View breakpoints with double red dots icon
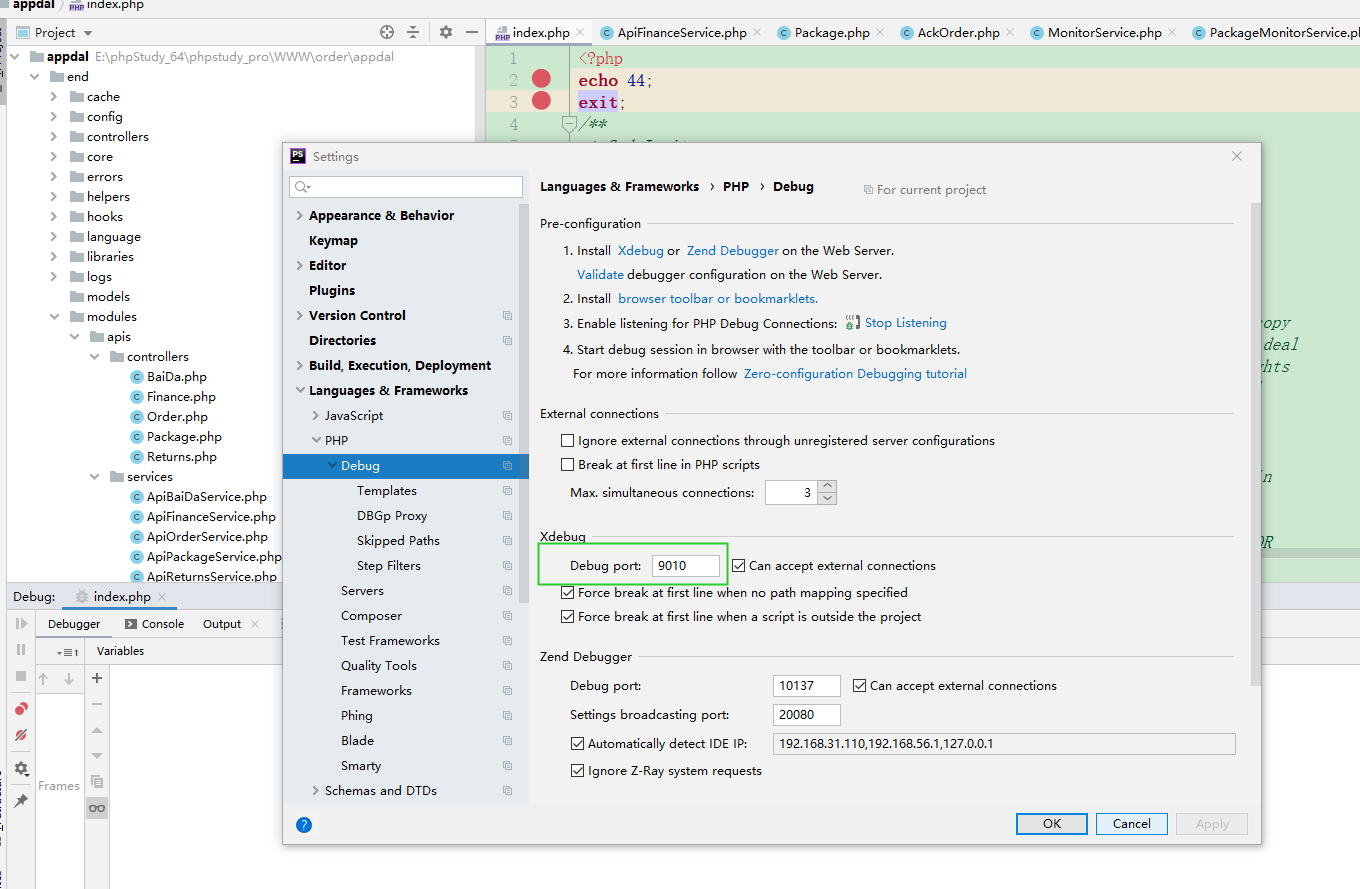Viewport: 1360px width, 889px height. pyautogui.click(x=21, y=708)
